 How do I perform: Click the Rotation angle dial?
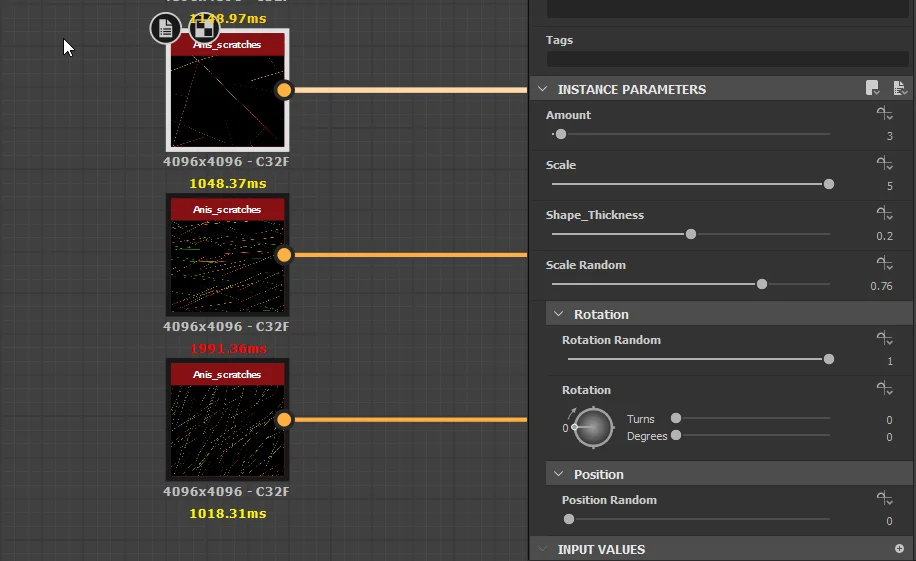593,427
